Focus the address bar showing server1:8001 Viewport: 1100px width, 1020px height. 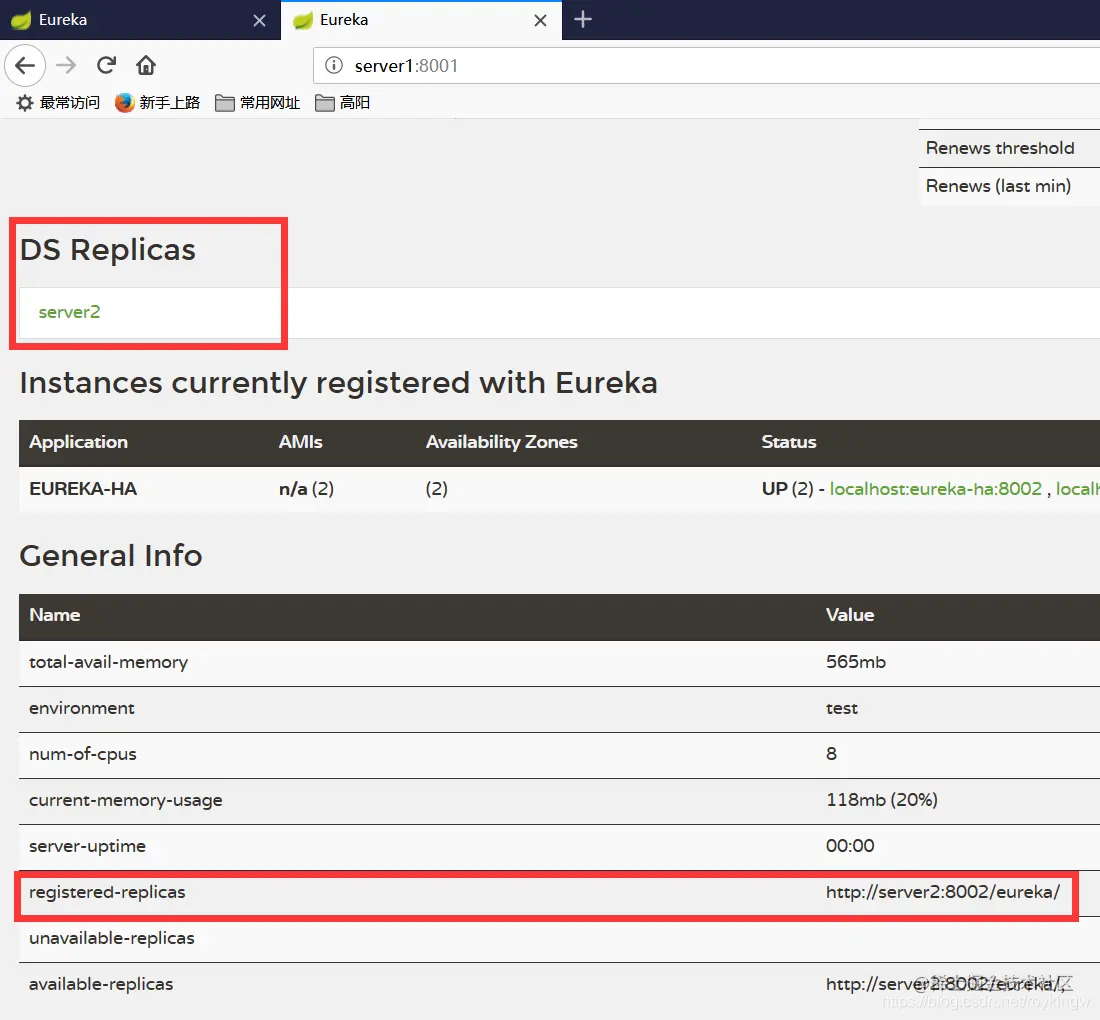coord(706,65)
